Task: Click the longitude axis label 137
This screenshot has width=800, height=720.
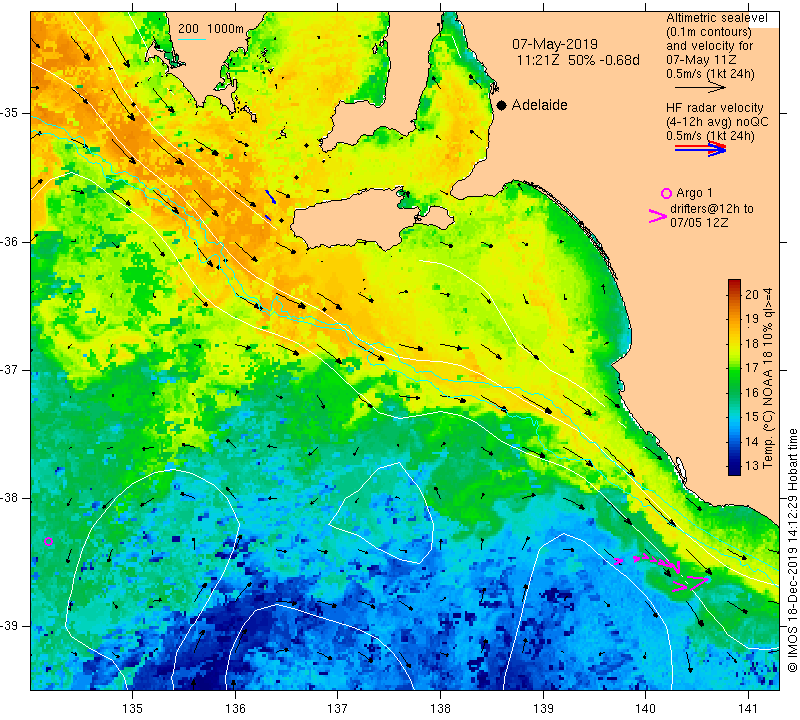Action: click(x=338, y=708)
